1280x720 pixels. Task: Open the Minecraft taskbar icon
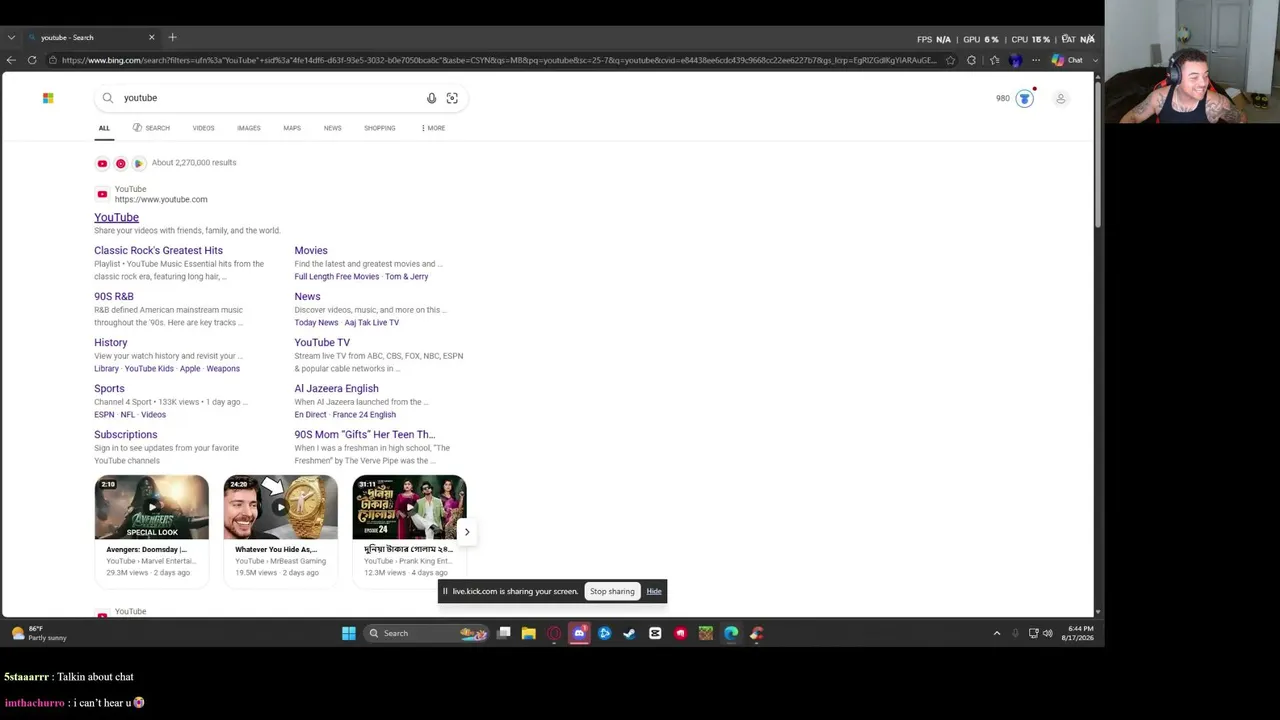point(706,633)
